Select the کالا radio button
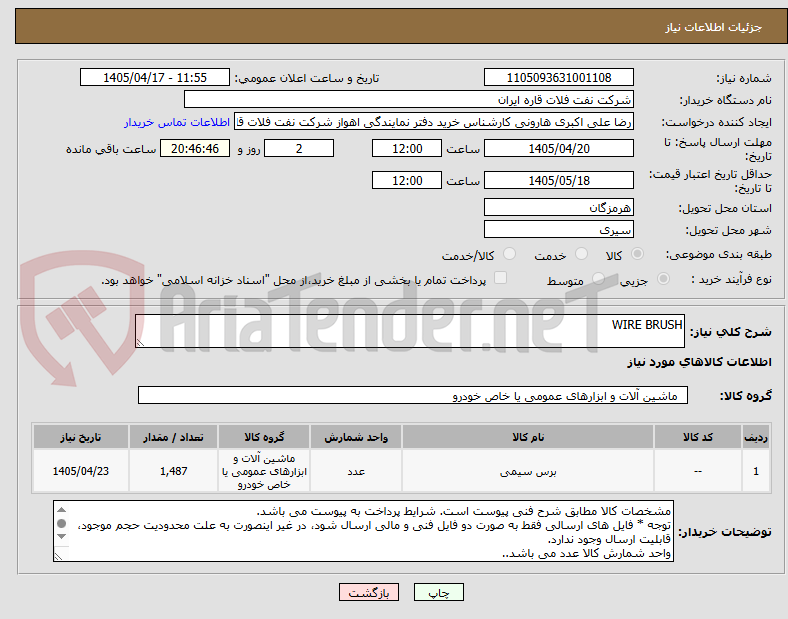Image resolution: width=788 pixels, height=619 pixels. (637, 254)
